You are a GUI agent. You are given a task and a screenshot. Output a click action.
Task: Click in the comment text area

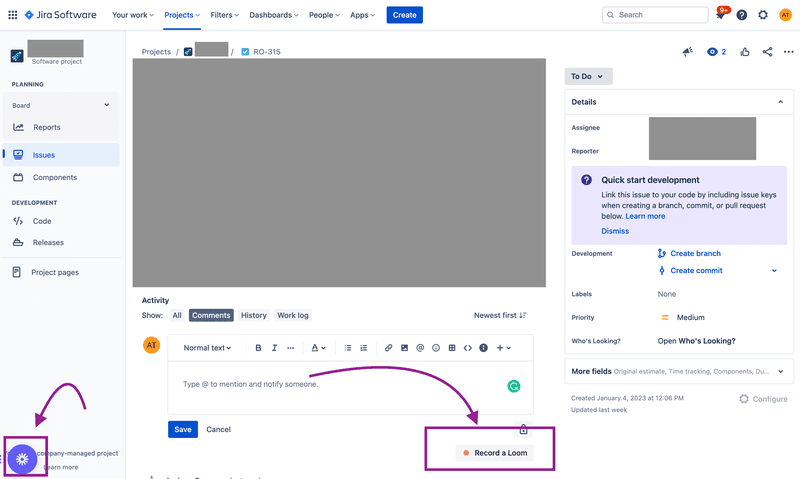tap(351, 388)
